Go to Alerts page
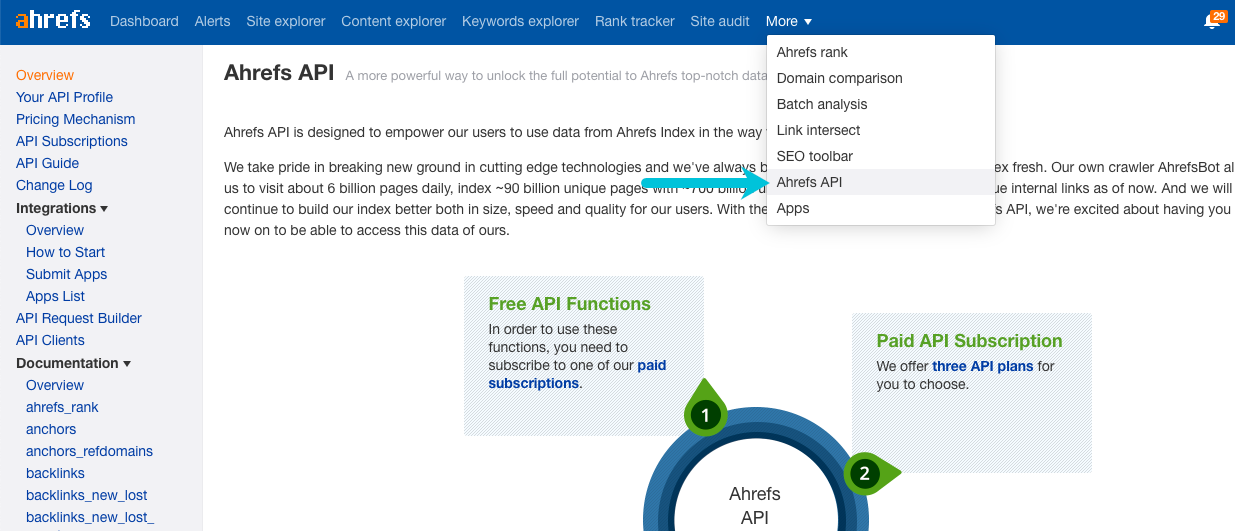This screenshot has width=1235, height=531. [212, 21]
